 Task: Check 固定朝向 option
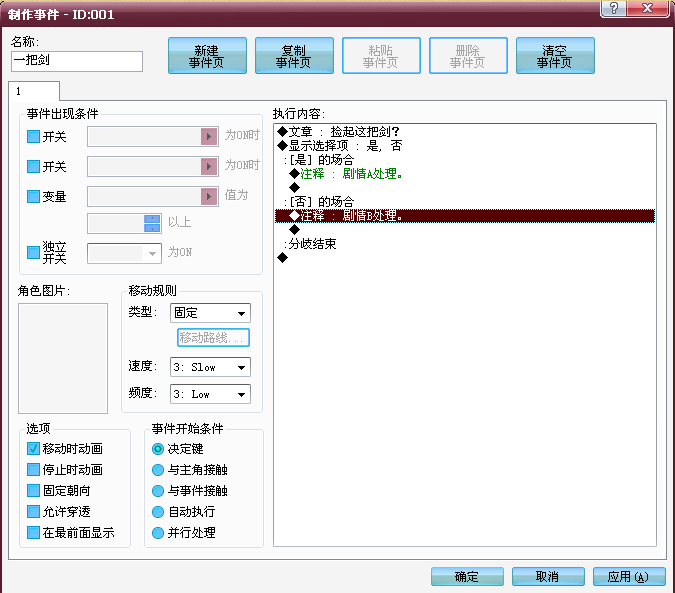click(x=34, y=490)
